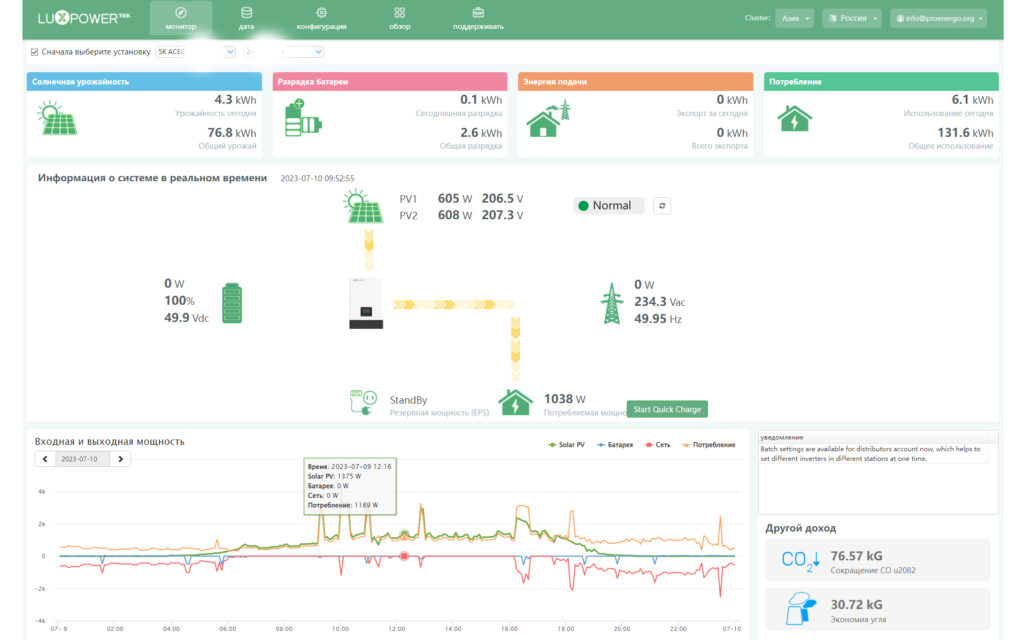Image resolution: width=1024 pixels, height=640 pixels.
Task: Open the Азия cluster dropdown
Action: tap(795, 18)
